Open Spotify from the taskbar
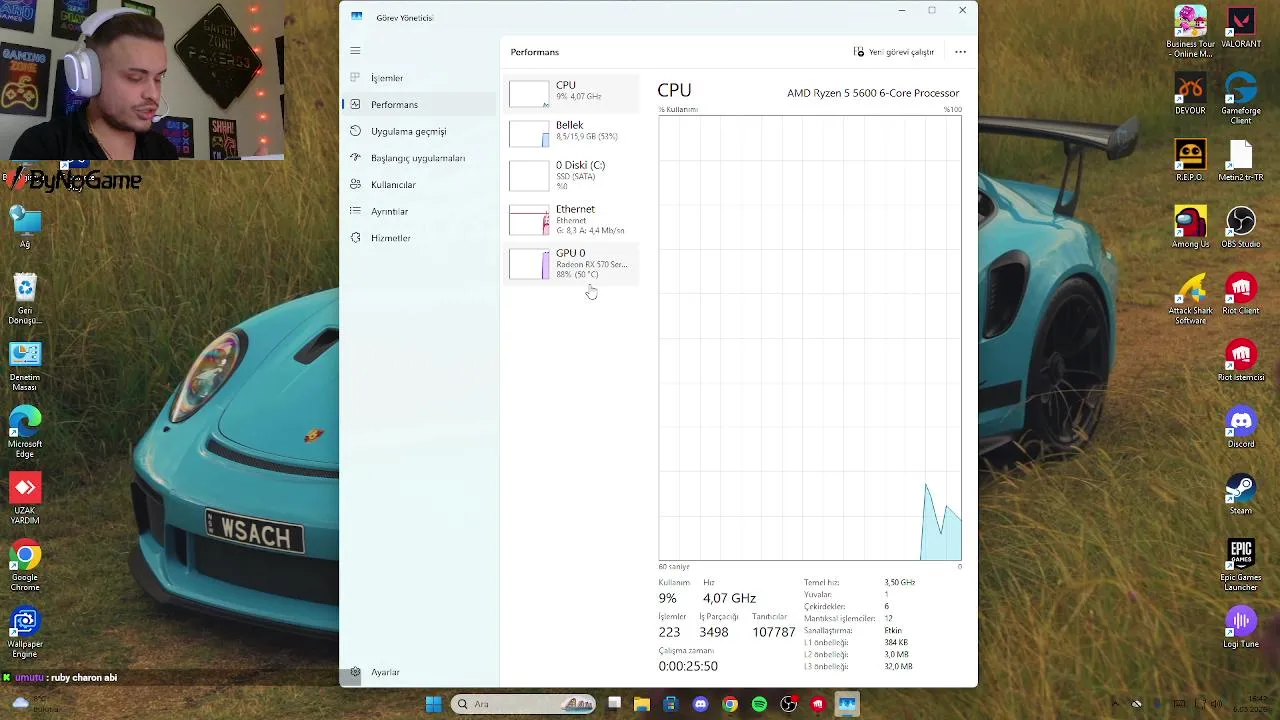 pyautogui.click(x=759, y=704)
